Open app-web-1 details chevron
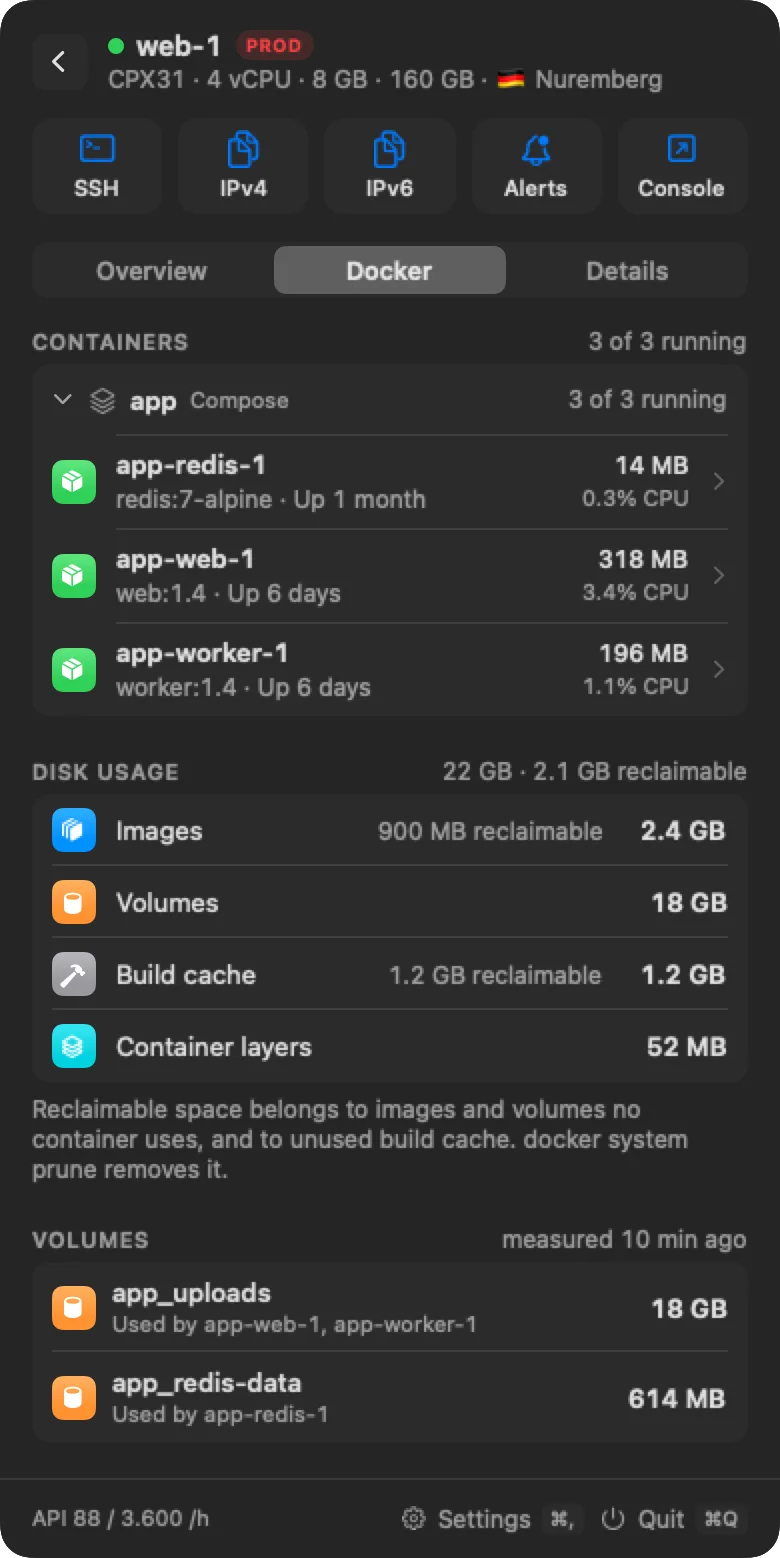 pos(718,576)
